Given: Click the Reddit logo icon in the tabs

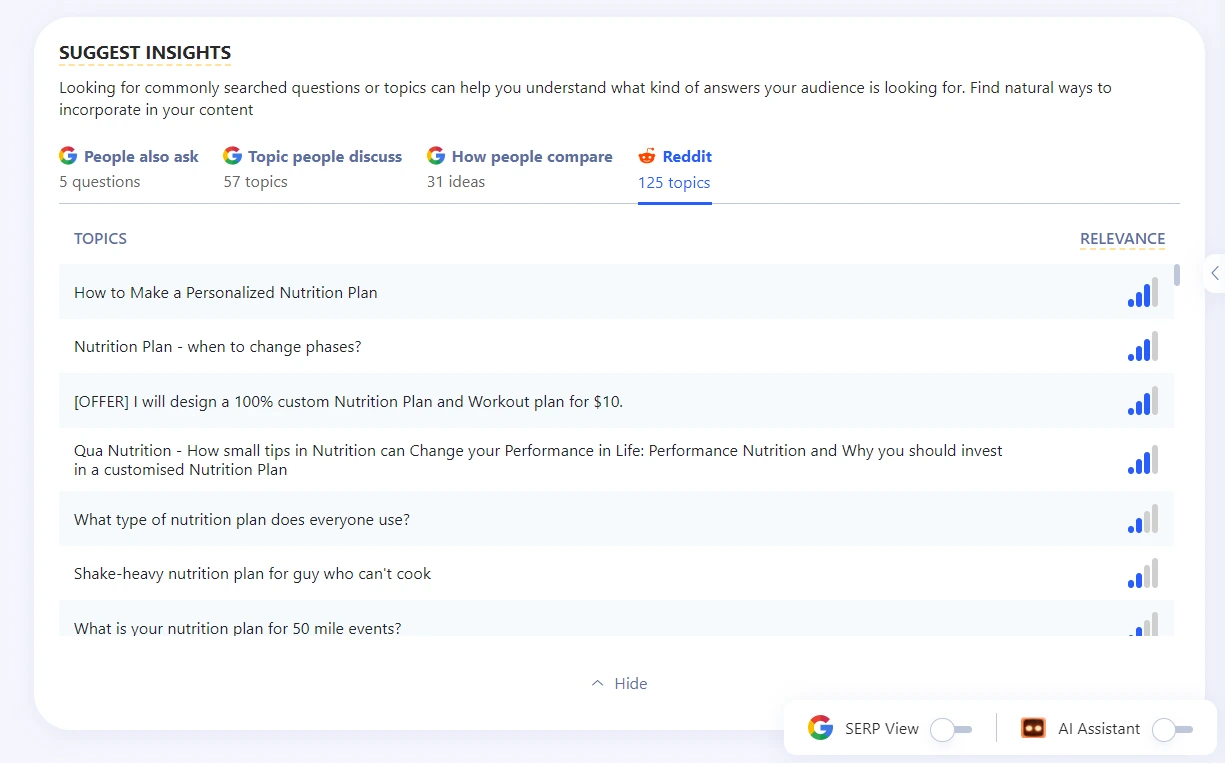Looking at the screenshot, I should click(647, 156).
